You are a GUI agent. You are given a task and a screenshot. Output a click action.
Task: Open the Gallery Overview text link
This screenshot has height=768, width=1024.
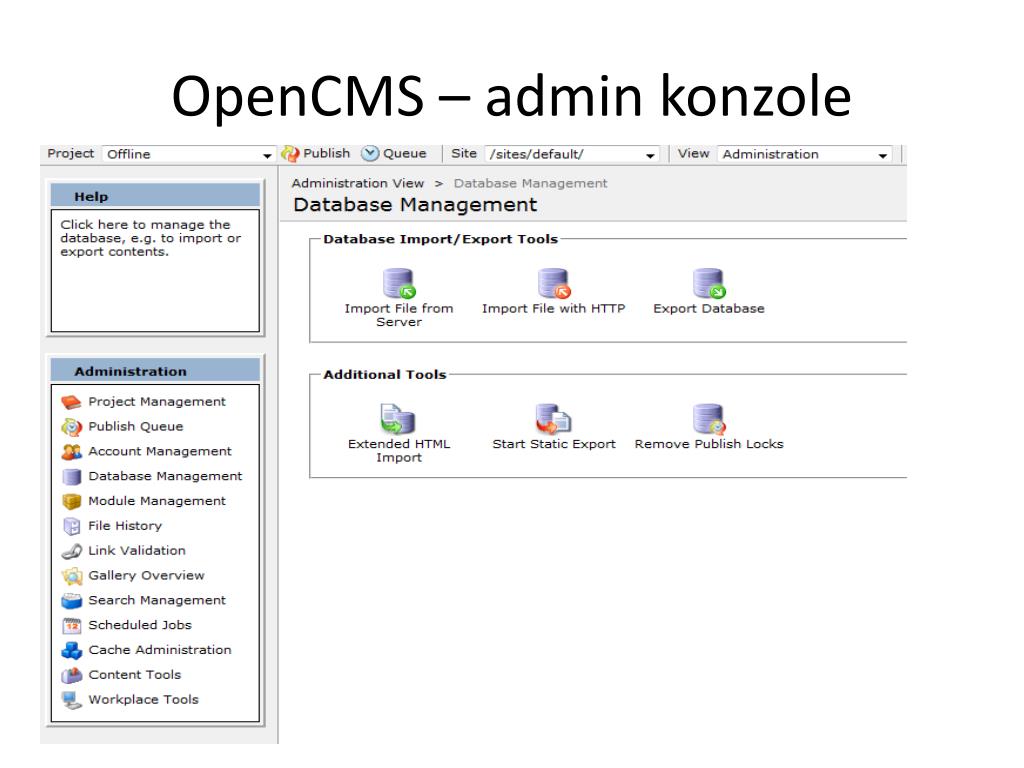(x=146, y=575)
